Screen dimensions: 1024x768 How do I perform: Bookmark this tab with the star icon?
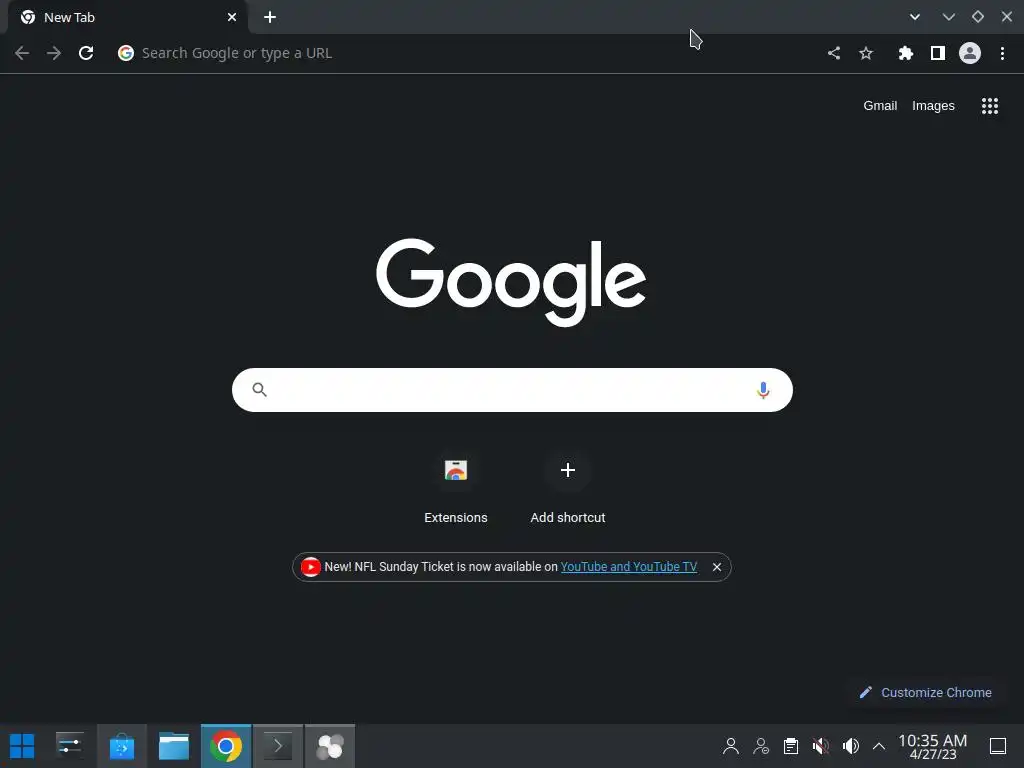tap(865, 53)
